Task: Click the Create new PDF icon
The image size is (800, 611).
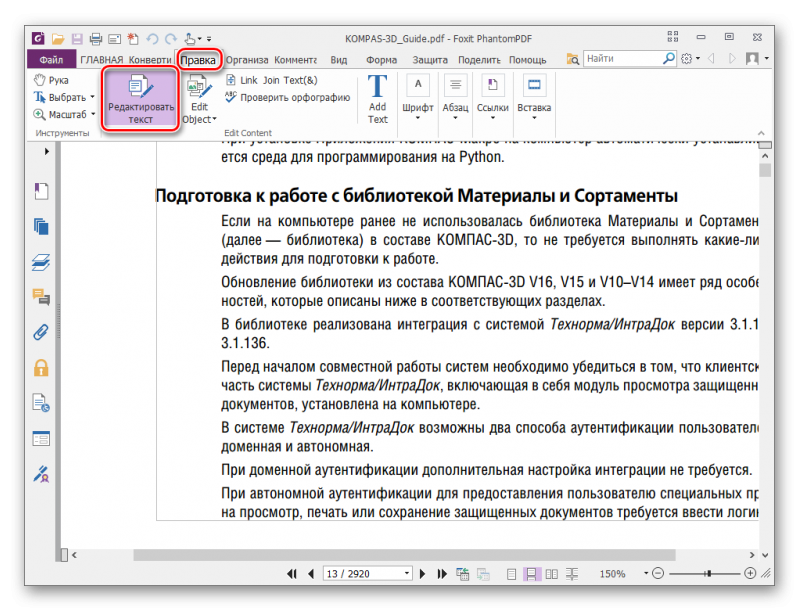Action: pos(133,39)
